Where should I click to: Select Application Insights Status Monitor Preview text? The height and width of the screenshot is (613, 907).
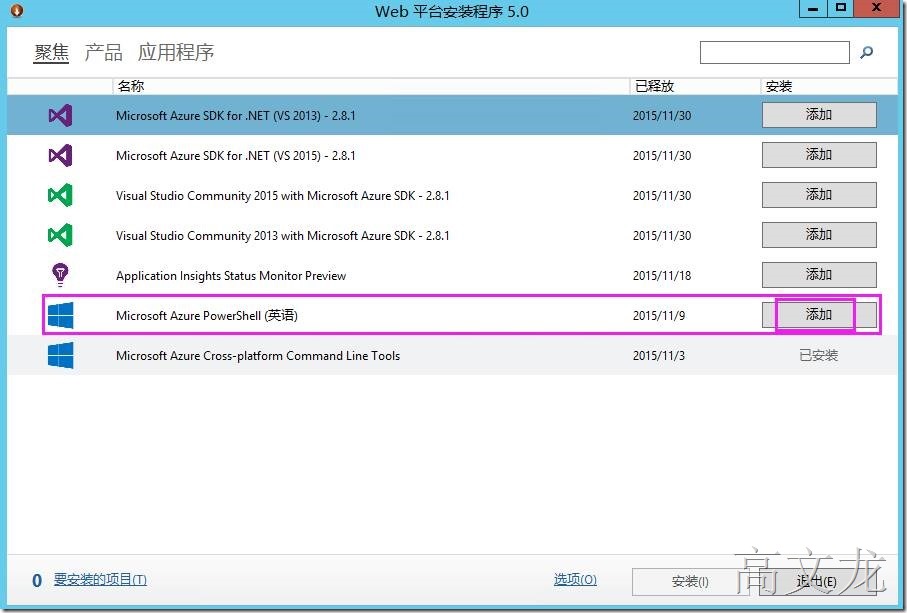[231, 276]
